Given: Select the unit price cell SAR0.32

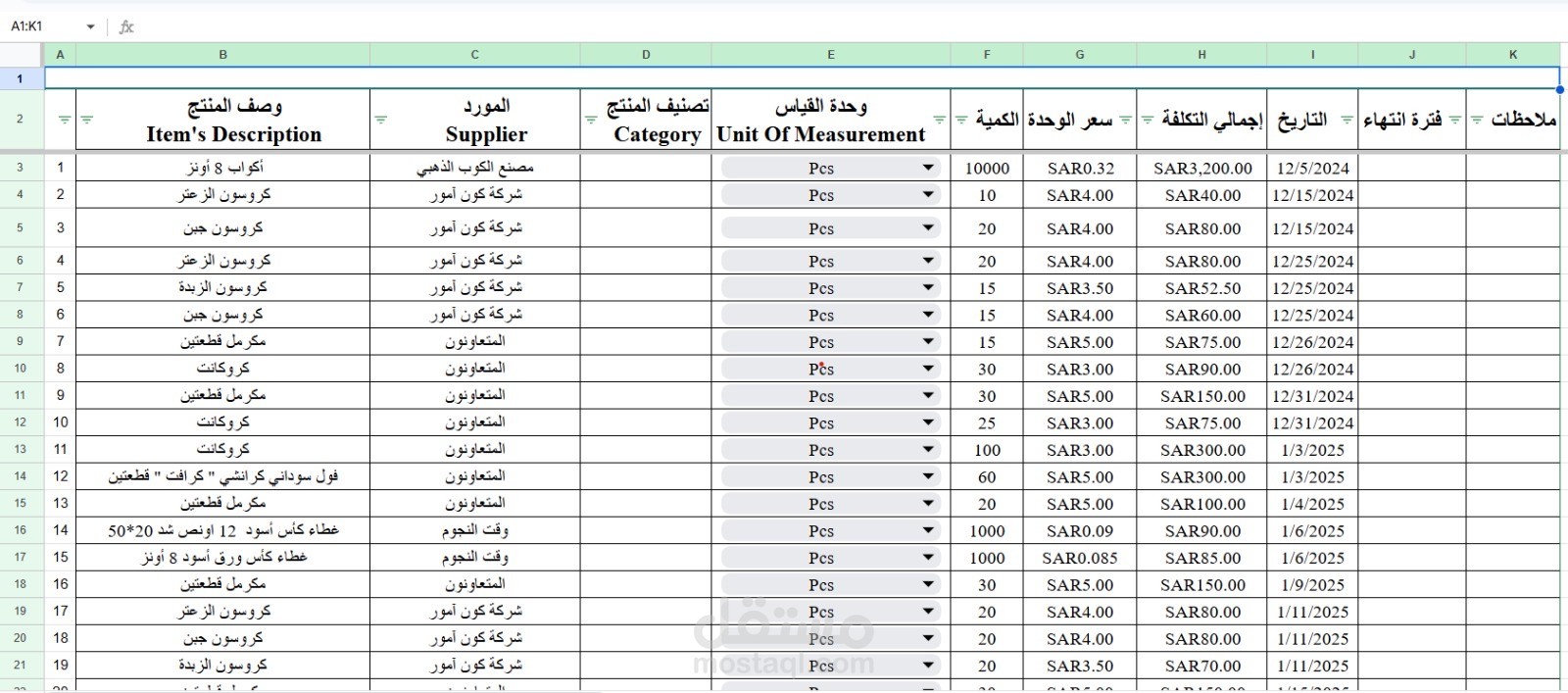Looking at the screenshot, I should [1080, 168].
